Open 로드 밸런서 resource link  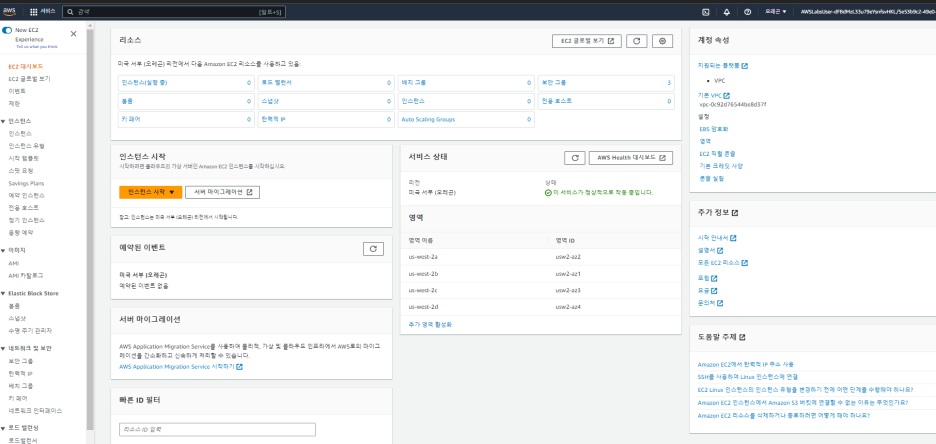tap(276, 82)
